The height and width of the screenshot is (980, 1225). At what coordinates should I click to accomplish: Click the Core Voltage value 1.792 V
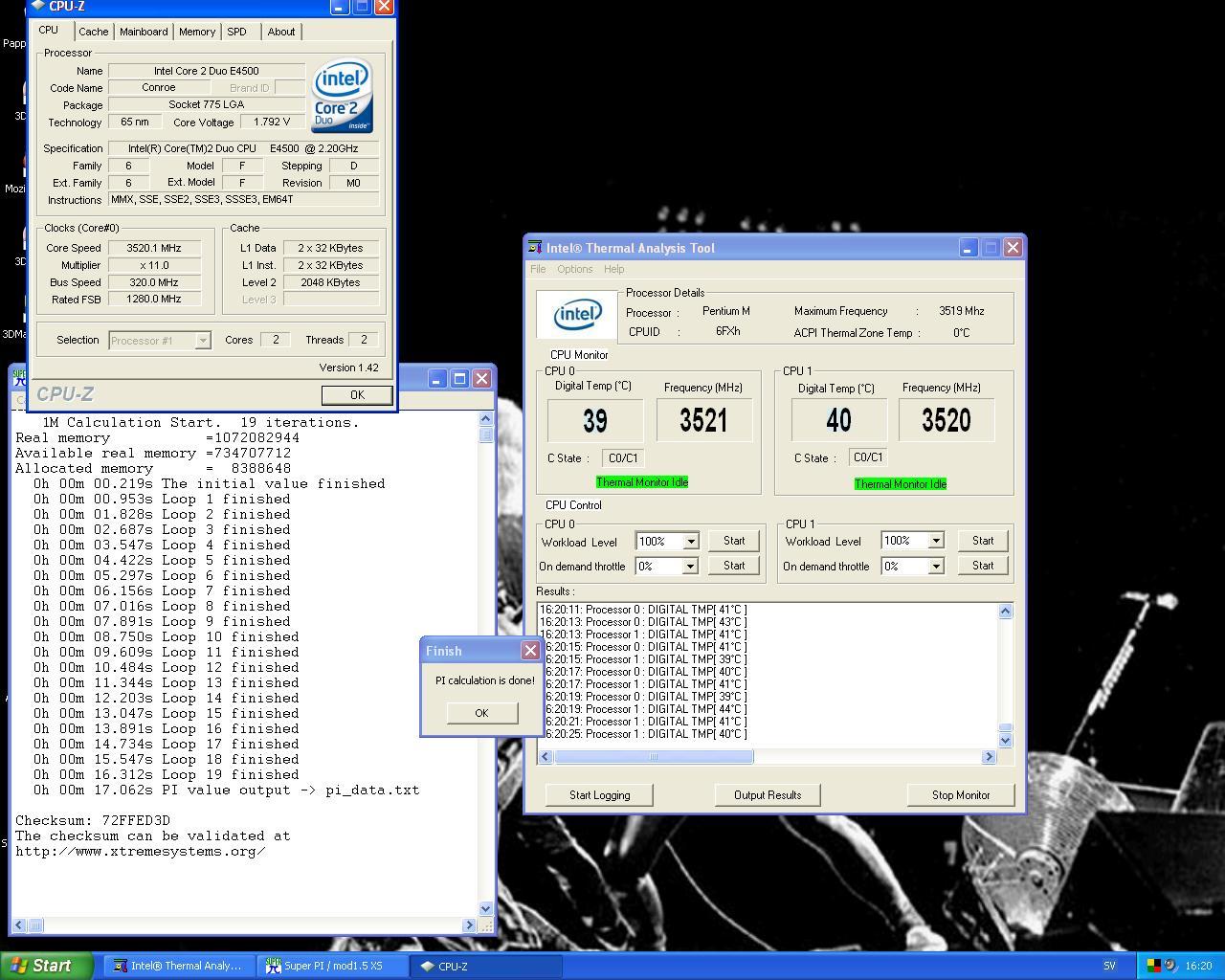271,122
